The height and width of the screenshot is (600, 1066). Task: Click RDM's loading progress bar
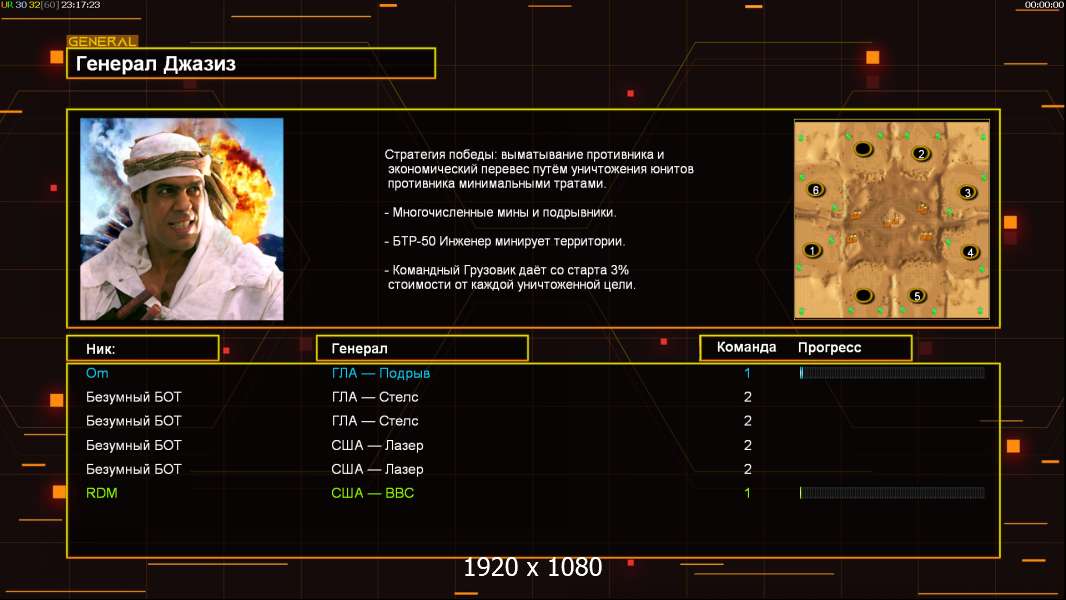[x=892, y=493]
